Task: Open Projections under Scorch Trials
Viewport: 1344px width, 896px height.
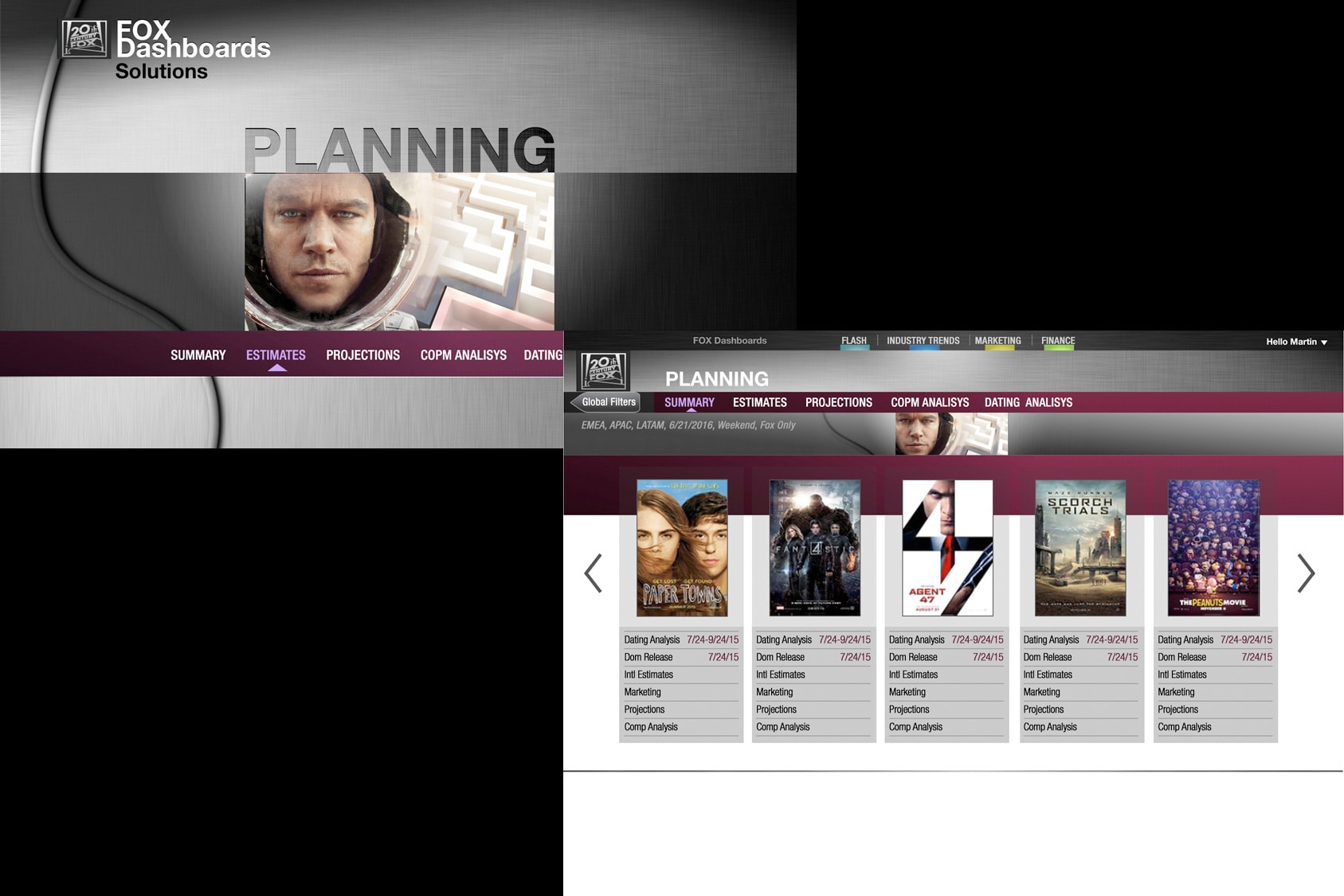Action: 1081,710
